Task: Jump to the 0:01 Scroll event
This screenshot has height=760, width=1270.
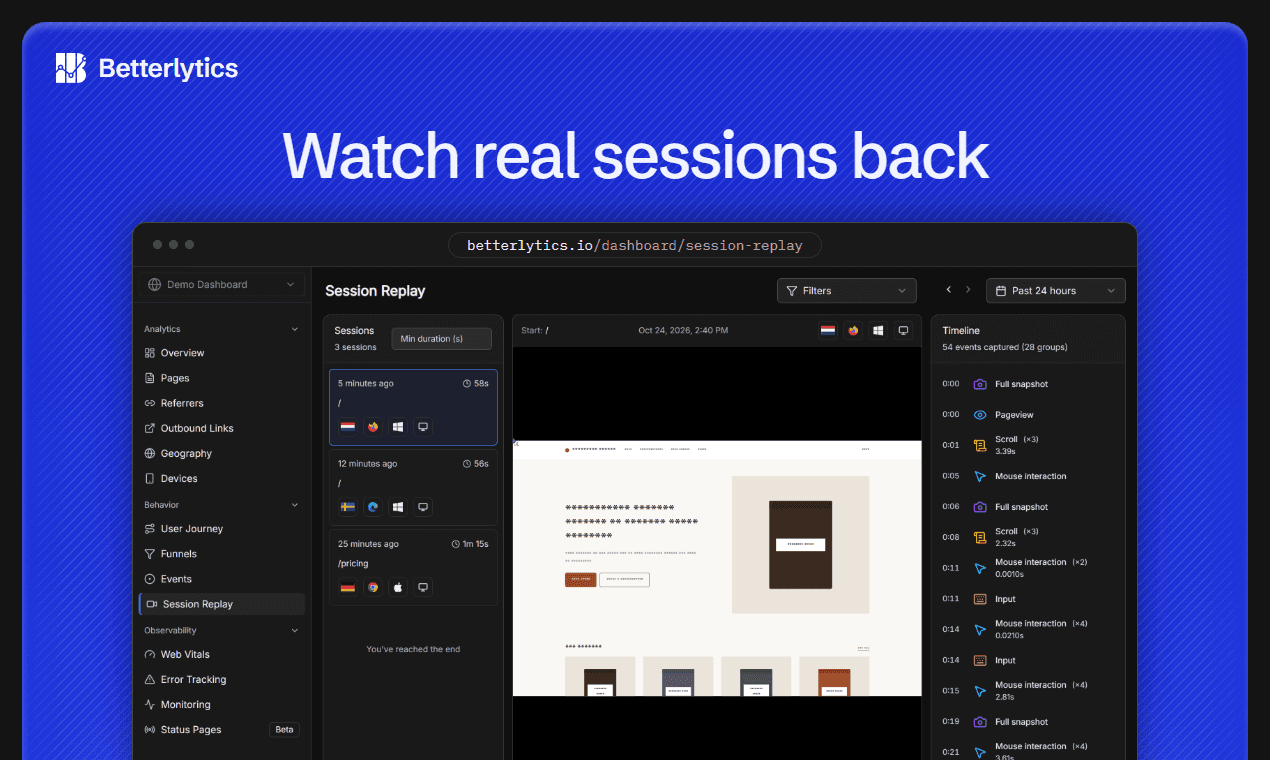Action: 1028,445
